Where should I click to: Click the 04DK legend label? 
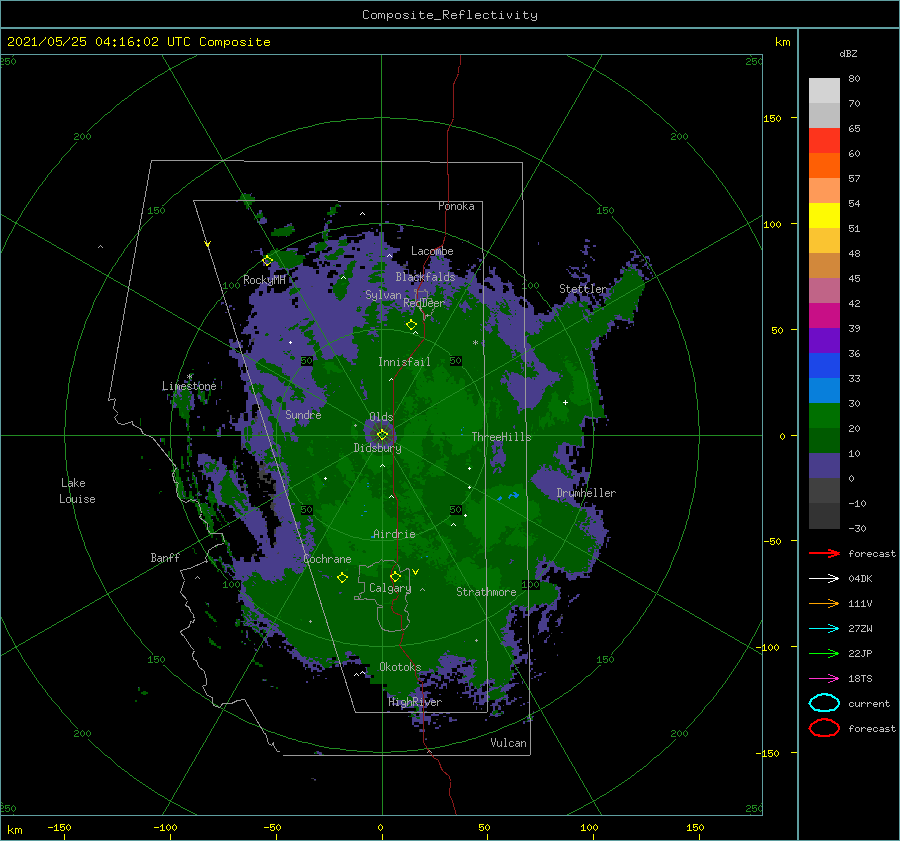coord(860,578)
